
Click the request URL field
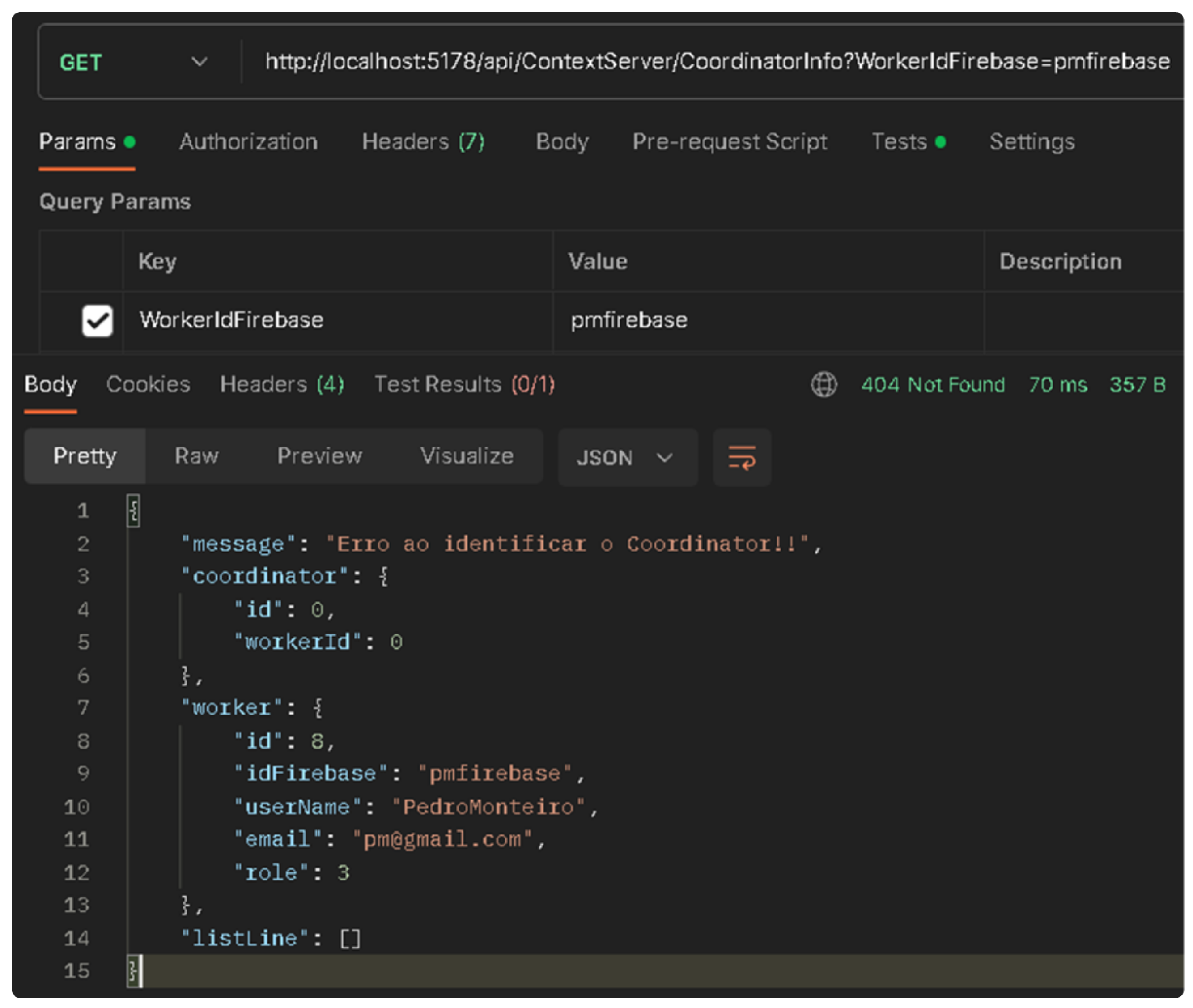tap(717, 62)
